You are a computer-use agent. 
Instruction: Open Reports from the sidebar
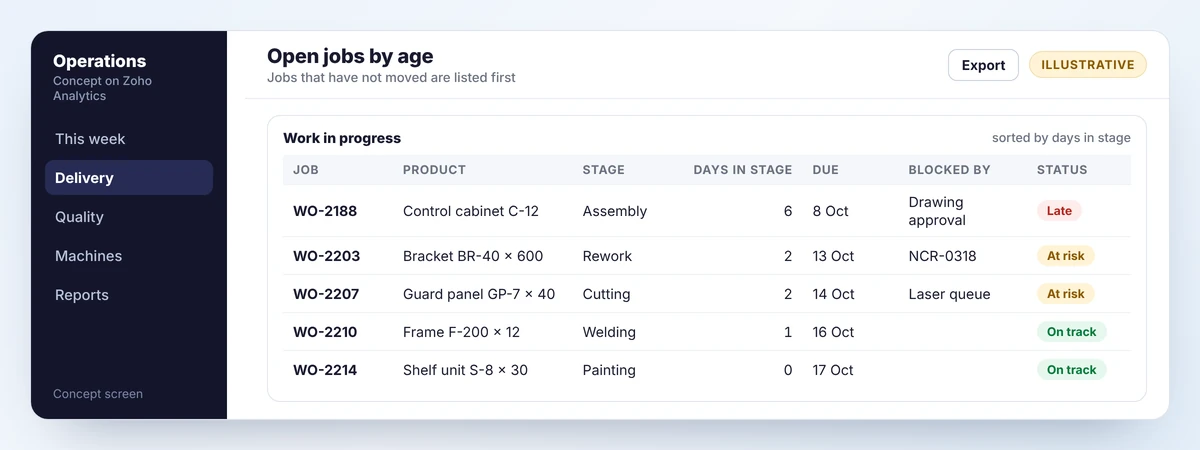[x=129, y=295]
